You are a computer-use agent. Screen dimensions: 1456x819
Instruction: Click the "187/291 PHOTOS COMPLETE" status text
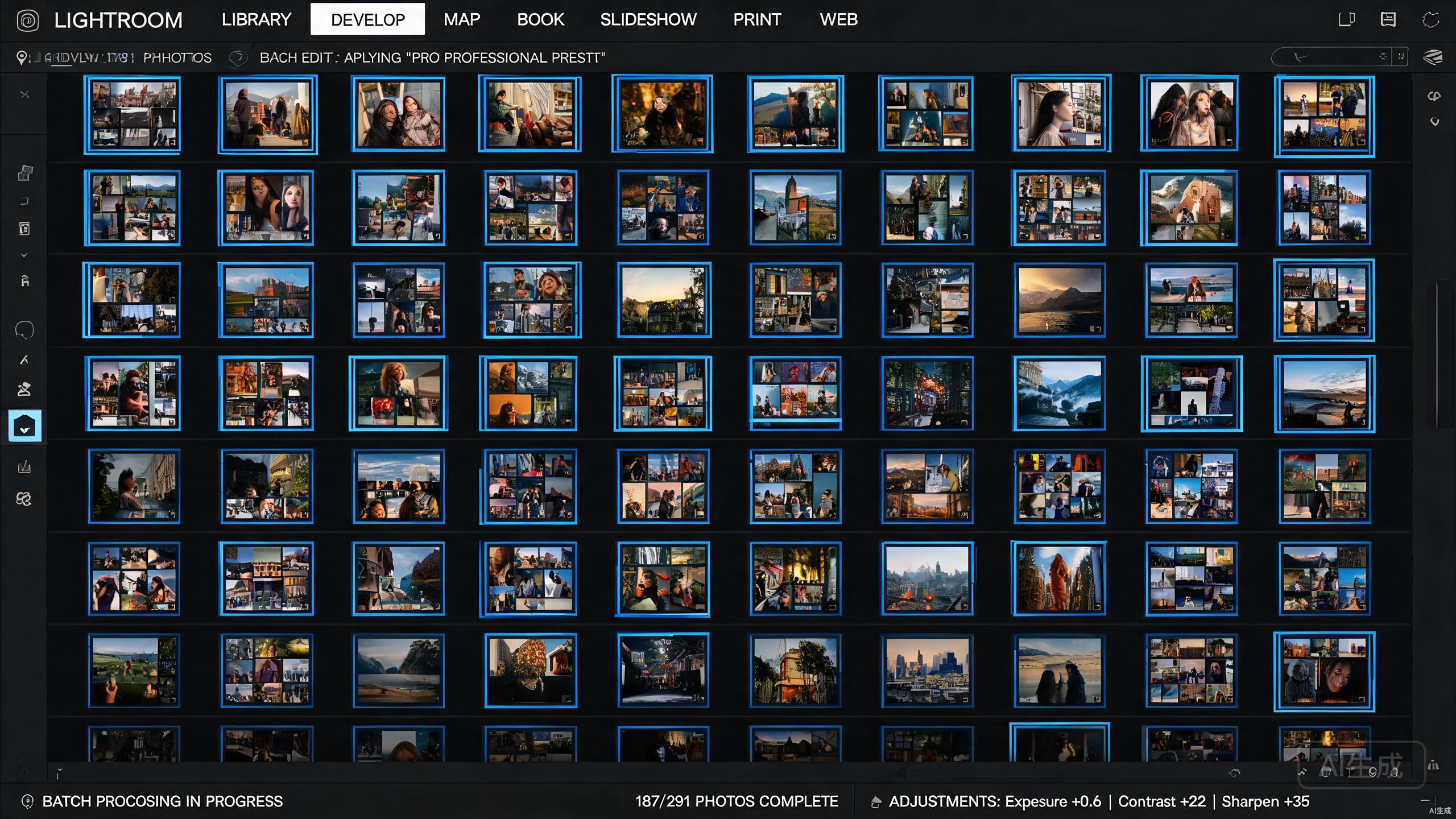737,801
